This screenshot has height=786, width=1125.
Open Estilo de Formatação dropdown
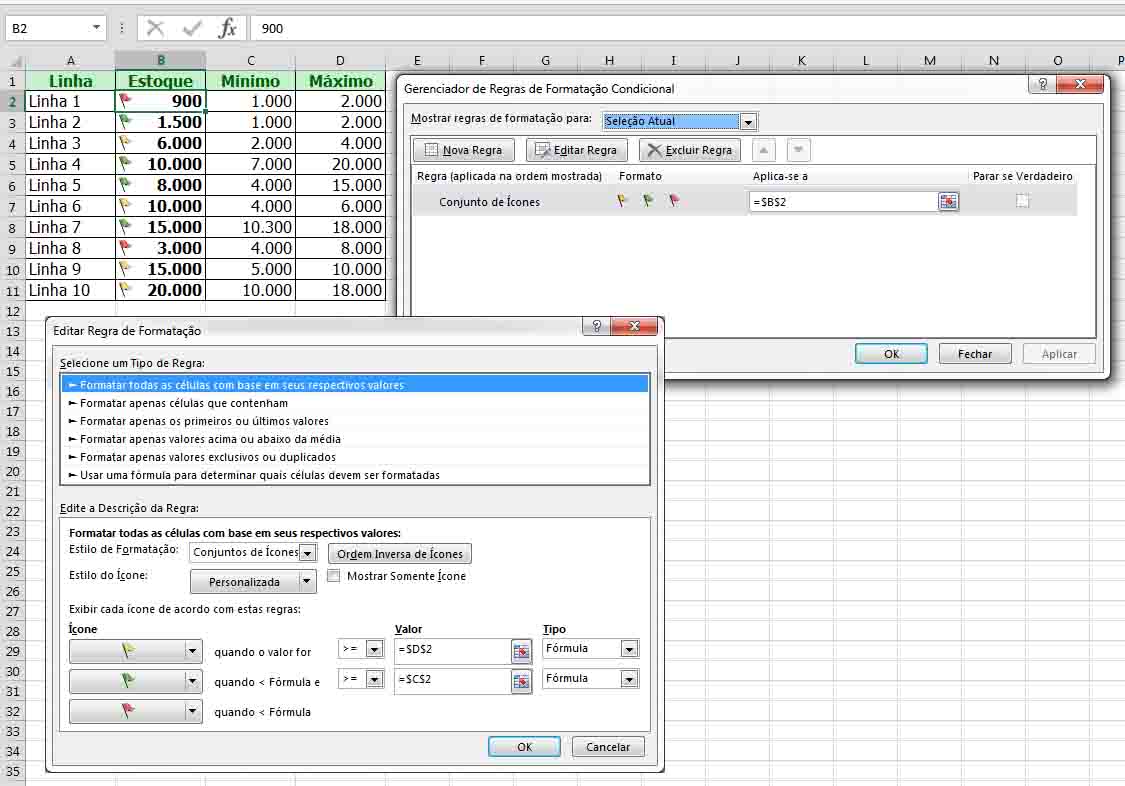[x=307, y=553]
